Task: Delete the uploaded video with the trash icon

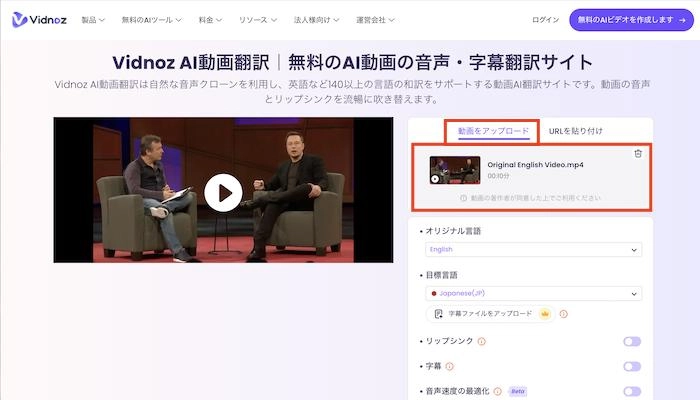Action: coord(638,153)
